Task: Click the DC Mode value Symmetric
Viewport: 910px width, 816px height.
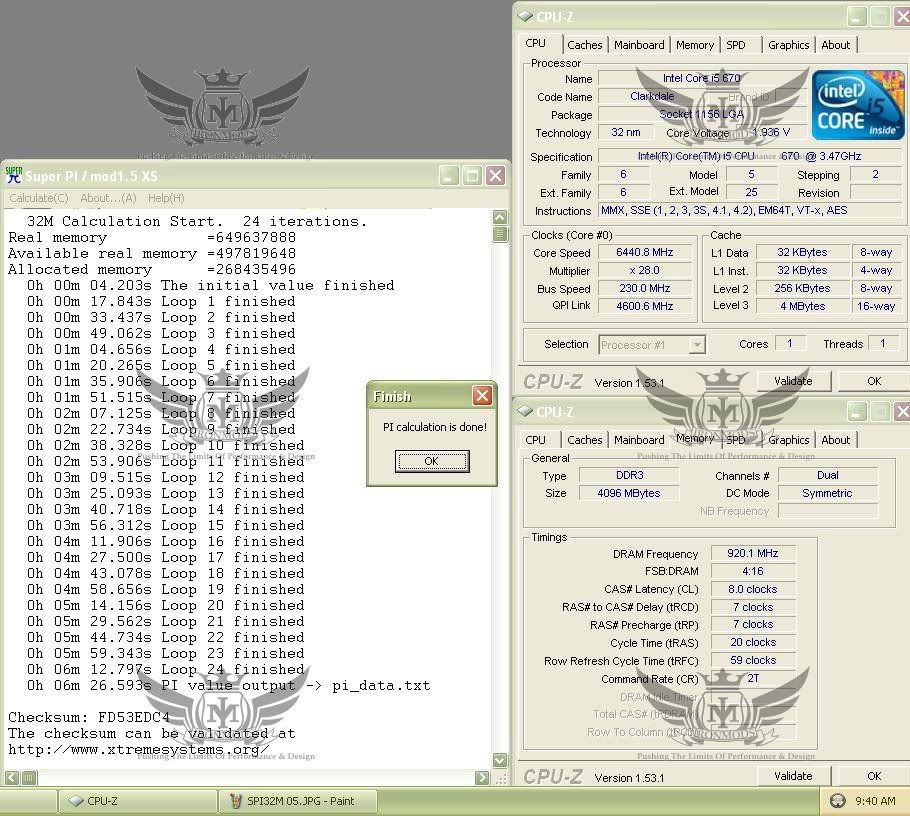Action: (828, 493)
